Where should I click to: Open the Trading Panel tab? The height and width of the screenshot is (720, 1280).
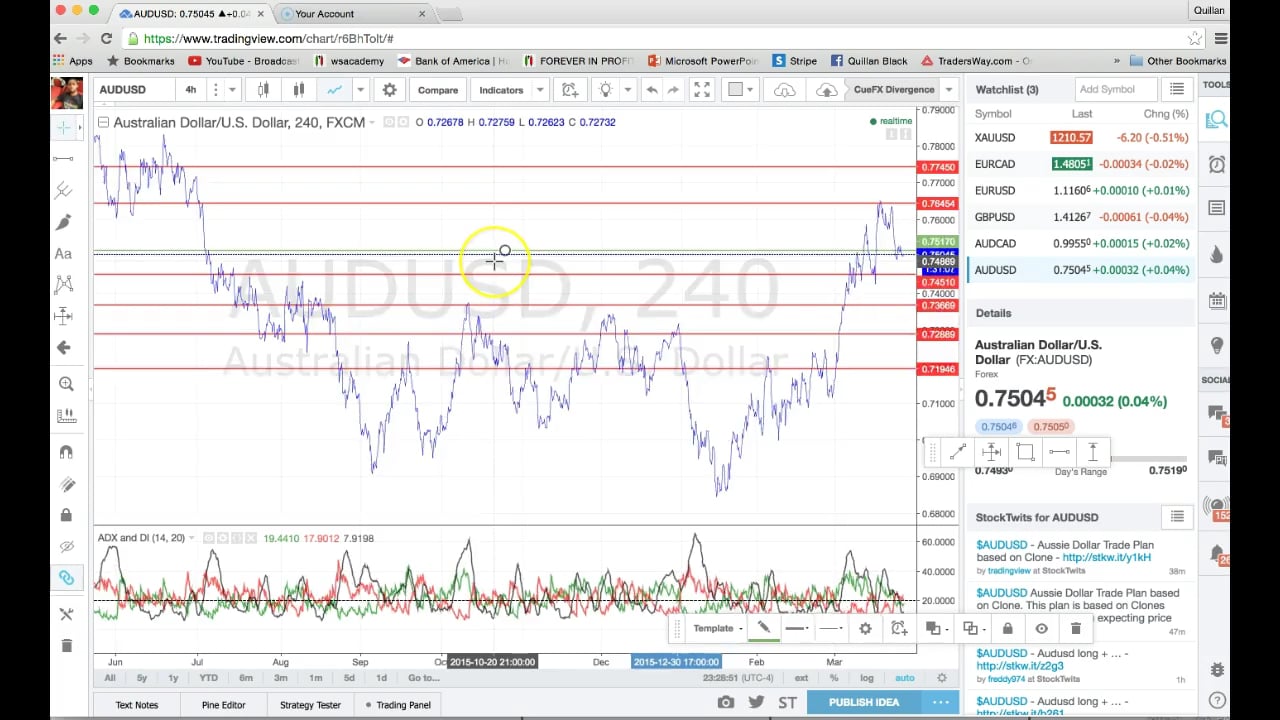pos(398,705)
